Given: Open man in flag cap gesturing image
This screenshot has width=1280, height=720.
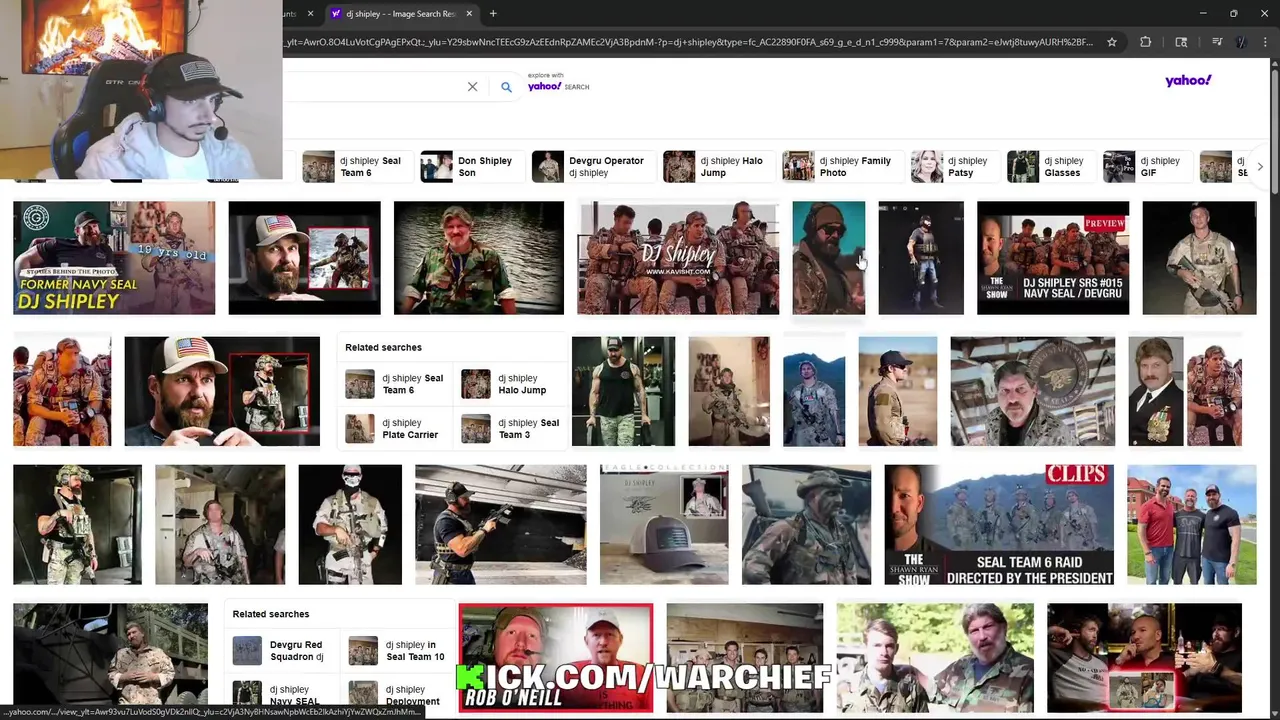Looking at the screenshot, I should pos(222,391).
